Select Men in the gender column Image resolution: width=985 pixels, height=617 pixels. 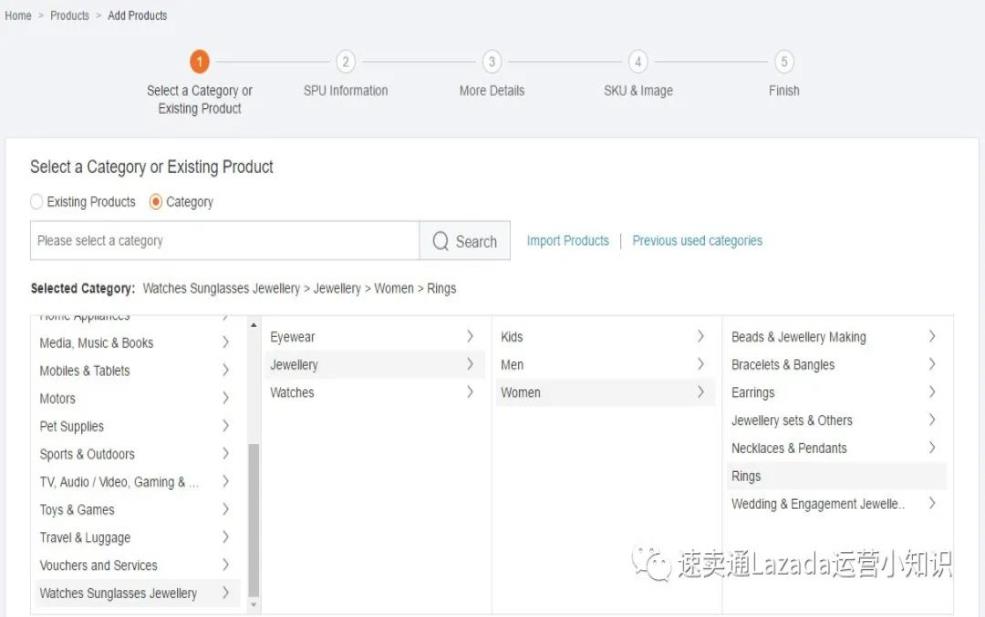512,365
